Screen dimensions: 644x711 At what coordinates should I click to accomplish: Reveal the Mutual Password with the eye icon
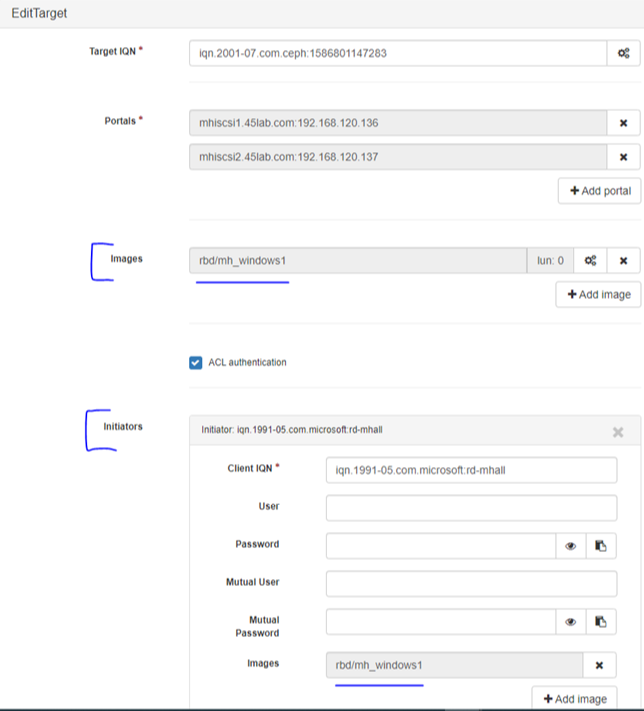[x=571, y=622]
